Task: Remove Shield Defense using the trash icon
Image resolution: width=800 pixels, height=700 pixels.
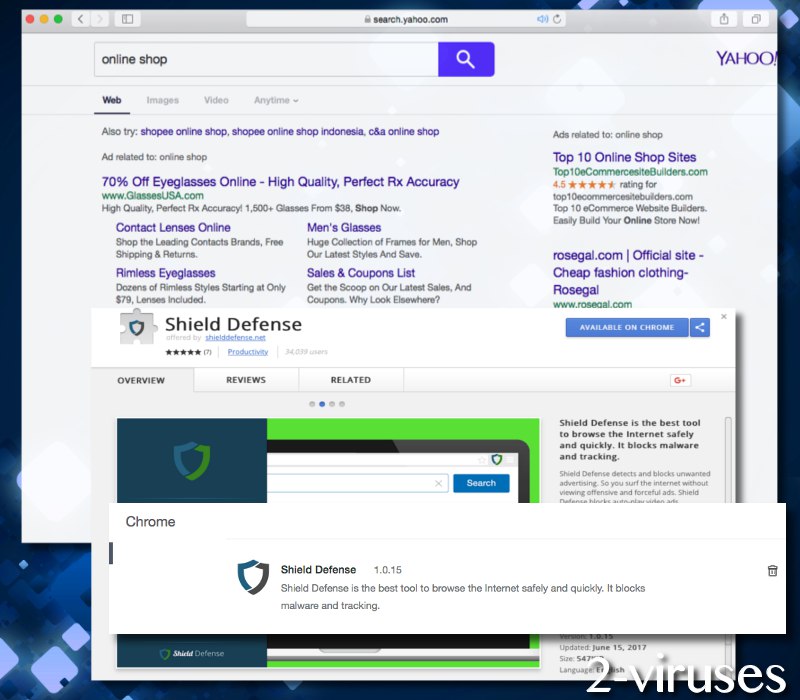Action: point(772,570)
